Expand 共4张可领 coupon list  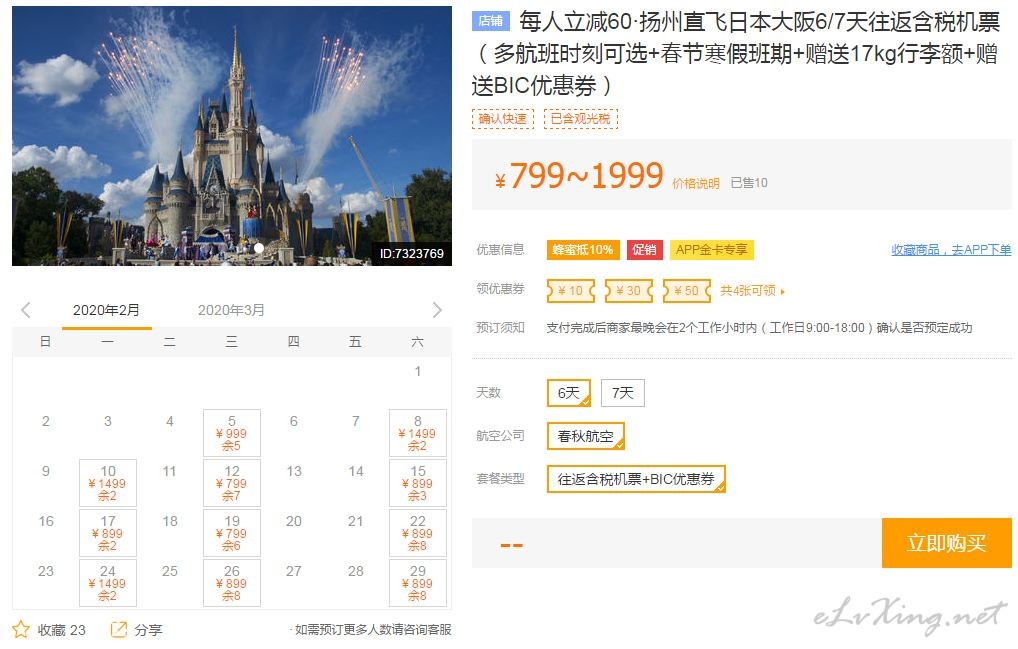[752, 291]
